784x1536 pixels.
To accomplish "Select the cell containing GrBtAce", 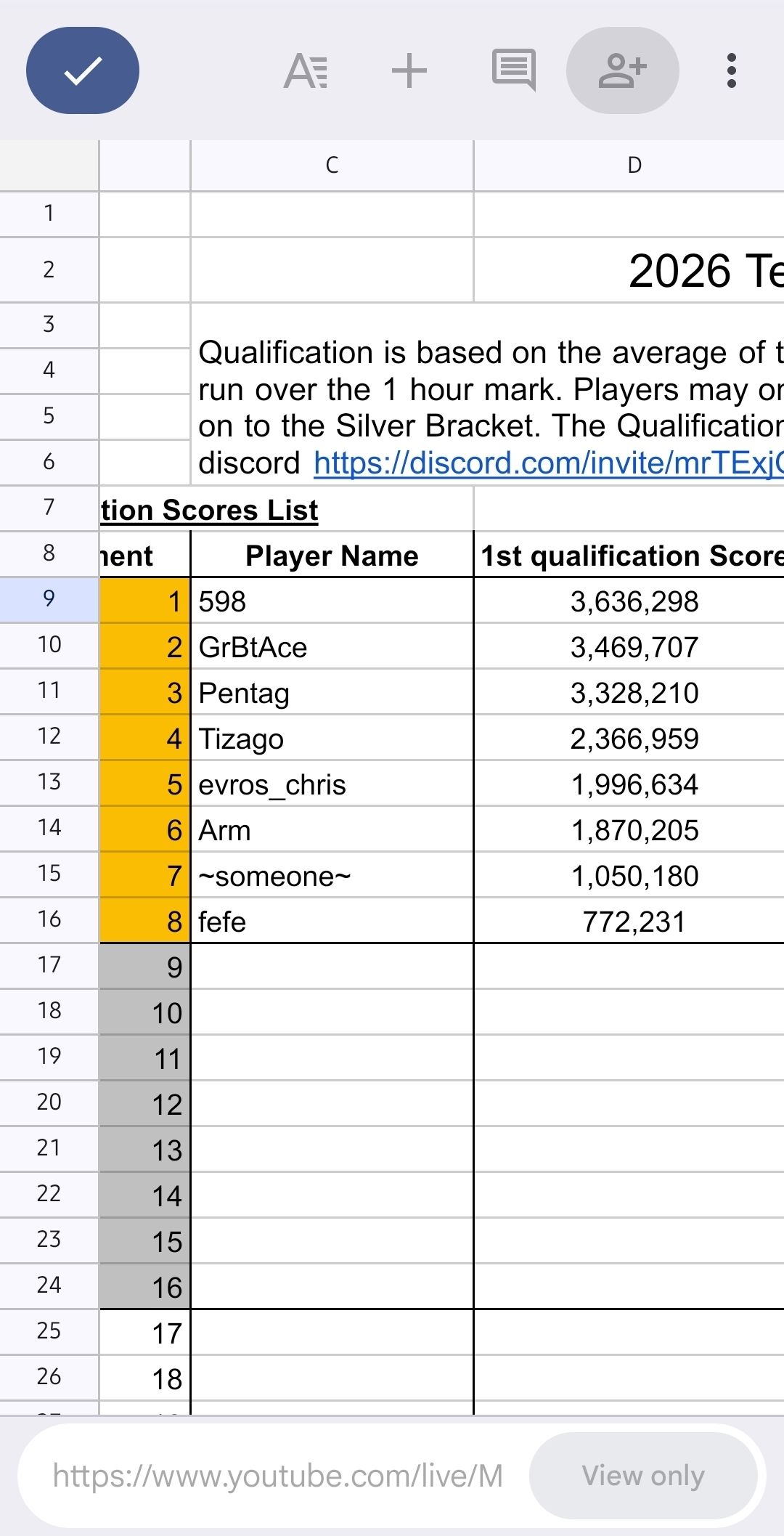I will click(332, 647).
